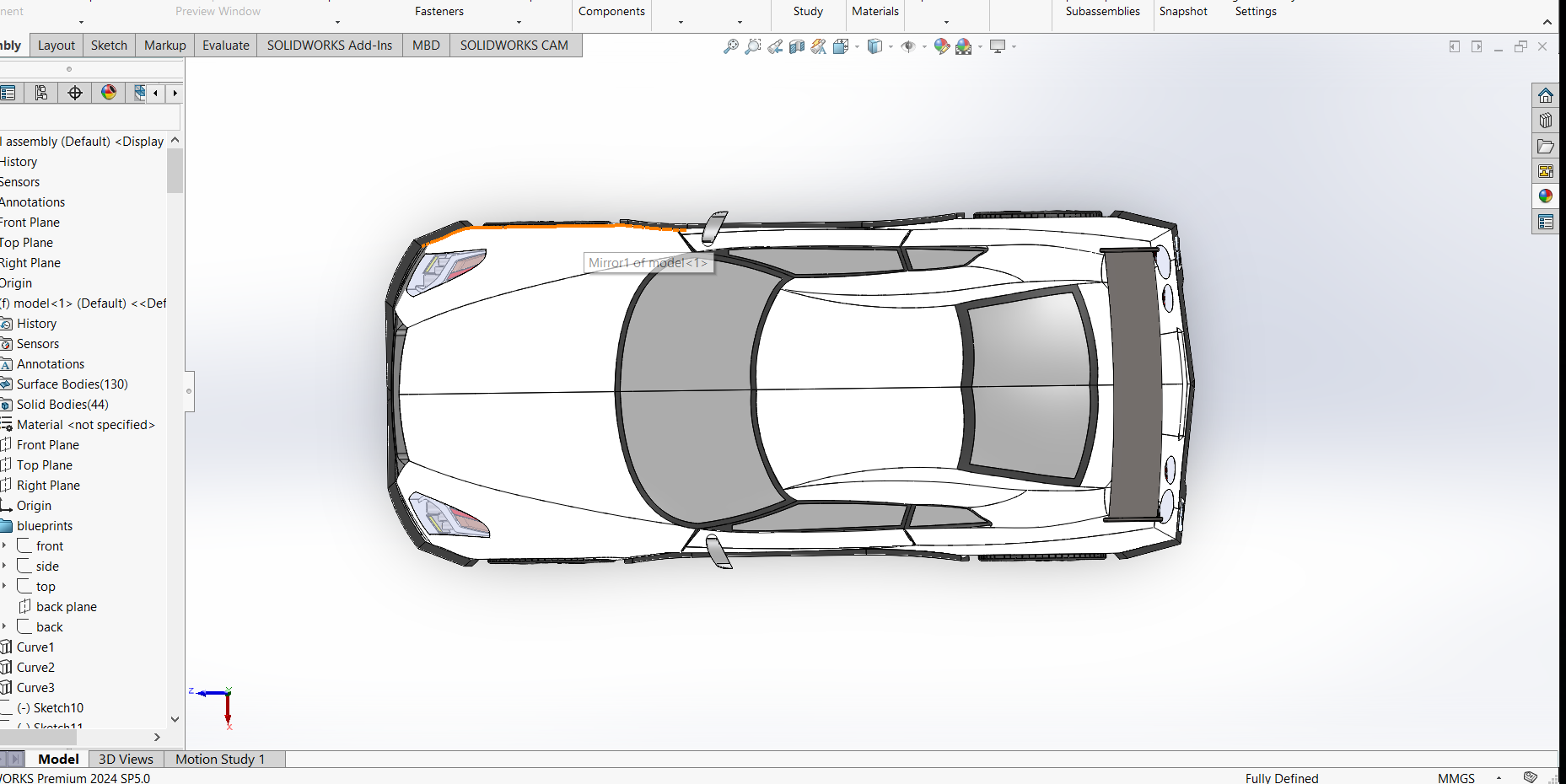1566x784 pixels.
Task: Open the Design Library in task pane
Action: (1545, 121)
